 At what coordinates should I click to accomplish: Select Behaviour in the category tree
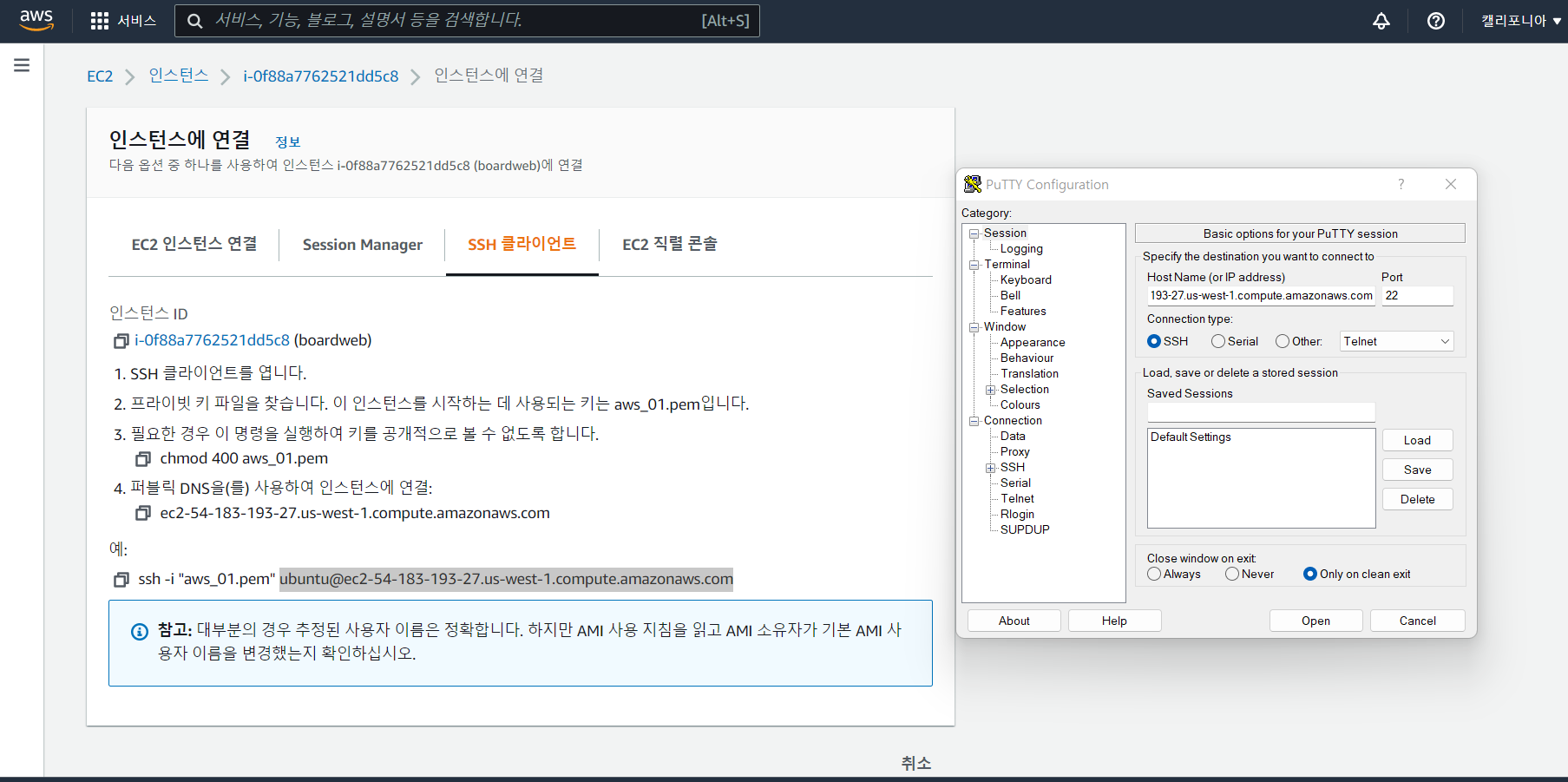coord(1027,358)
